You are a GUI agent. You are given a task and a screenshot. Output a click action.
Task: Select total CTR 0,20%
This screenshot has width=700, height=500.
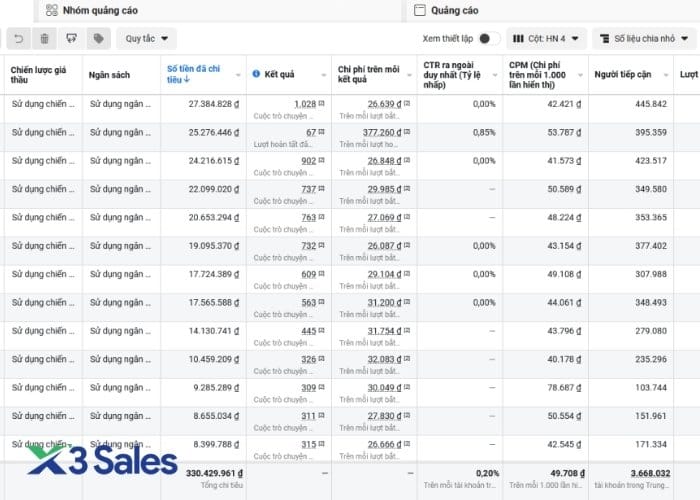point(488,473)
